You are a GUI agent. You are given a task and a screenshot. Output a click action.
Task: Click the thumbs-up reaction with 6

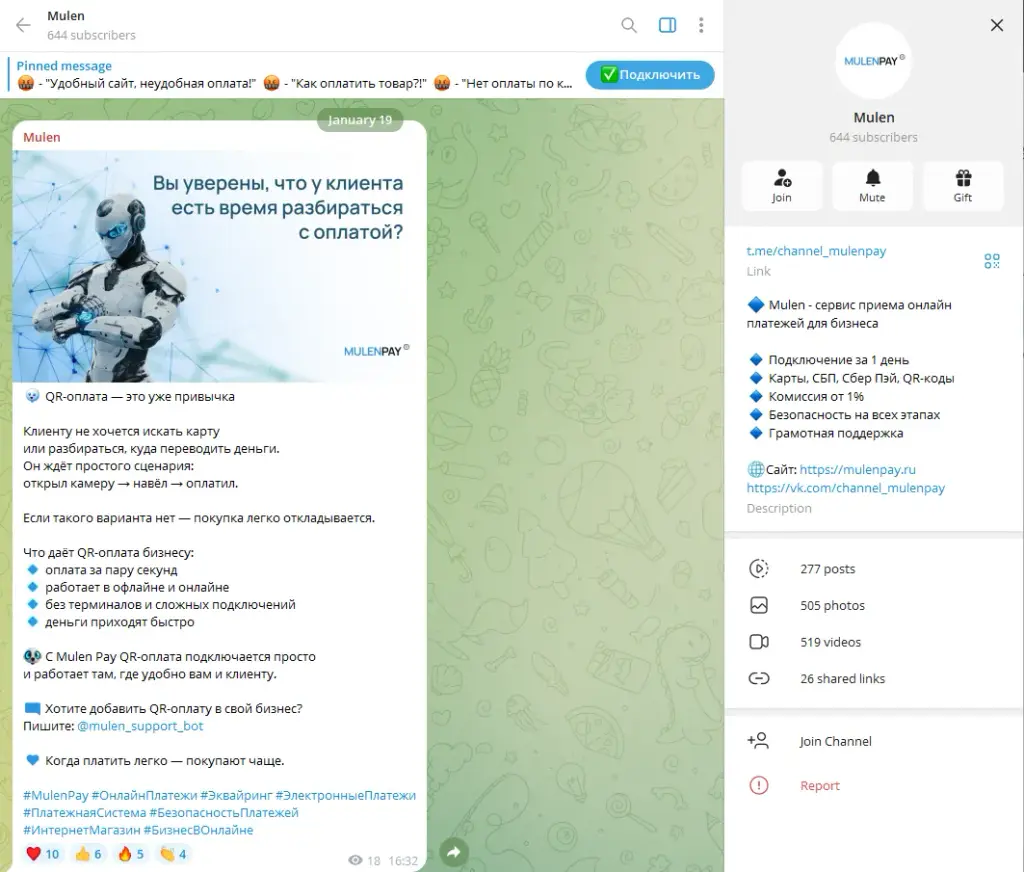[88, 854]
